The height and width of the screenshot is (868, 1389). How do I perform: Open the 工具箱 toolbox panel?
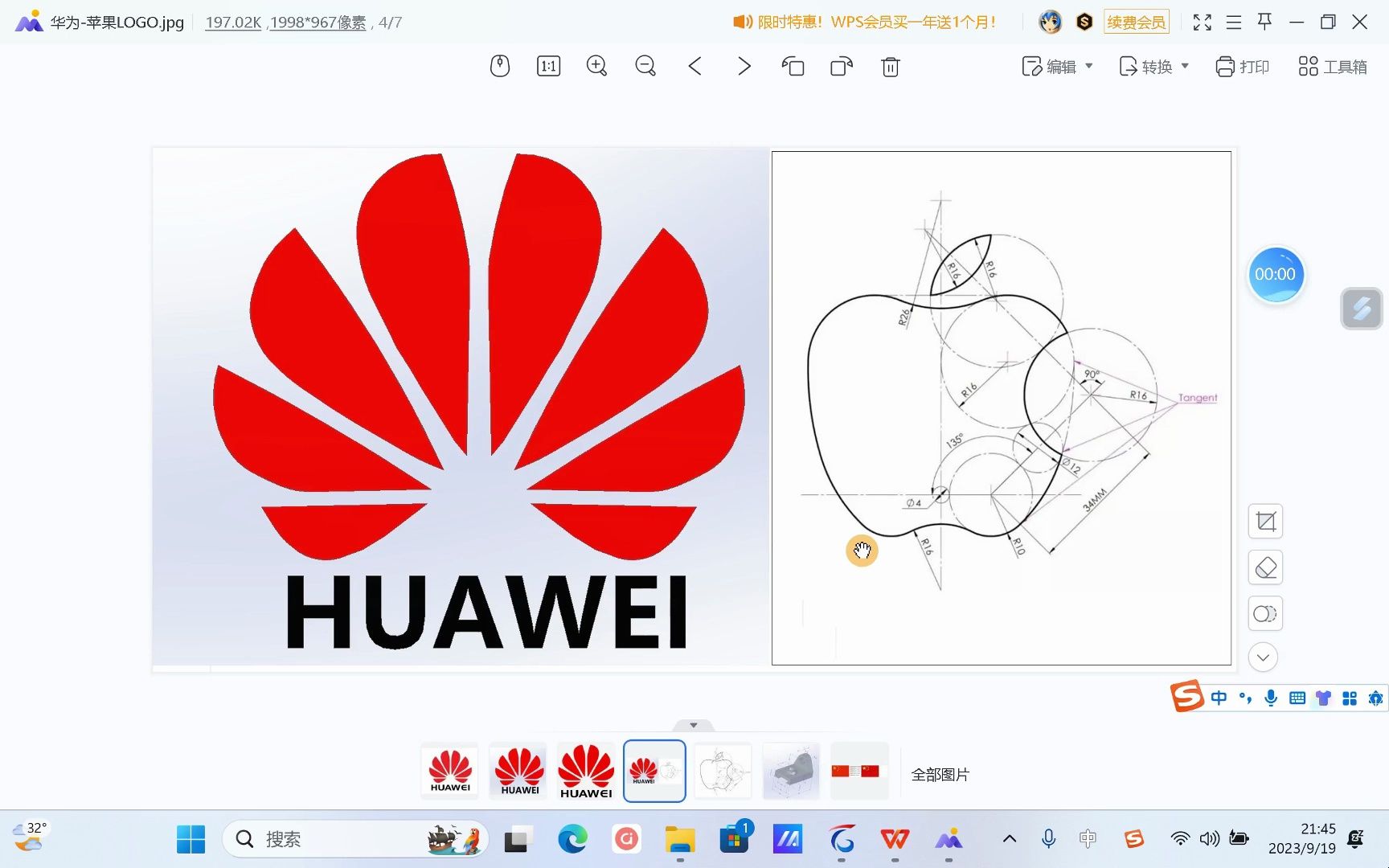pyautogui.click(x=1330, y=67)
